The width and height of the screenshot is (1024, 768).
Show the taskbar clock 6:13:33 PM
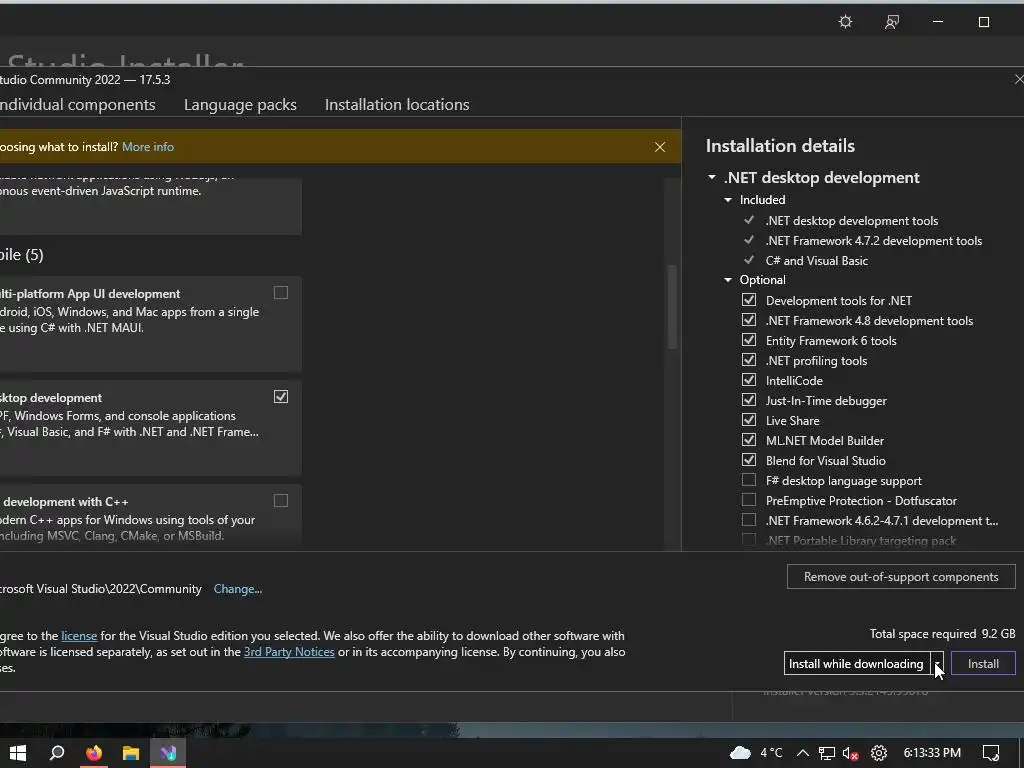pos(932,753)
